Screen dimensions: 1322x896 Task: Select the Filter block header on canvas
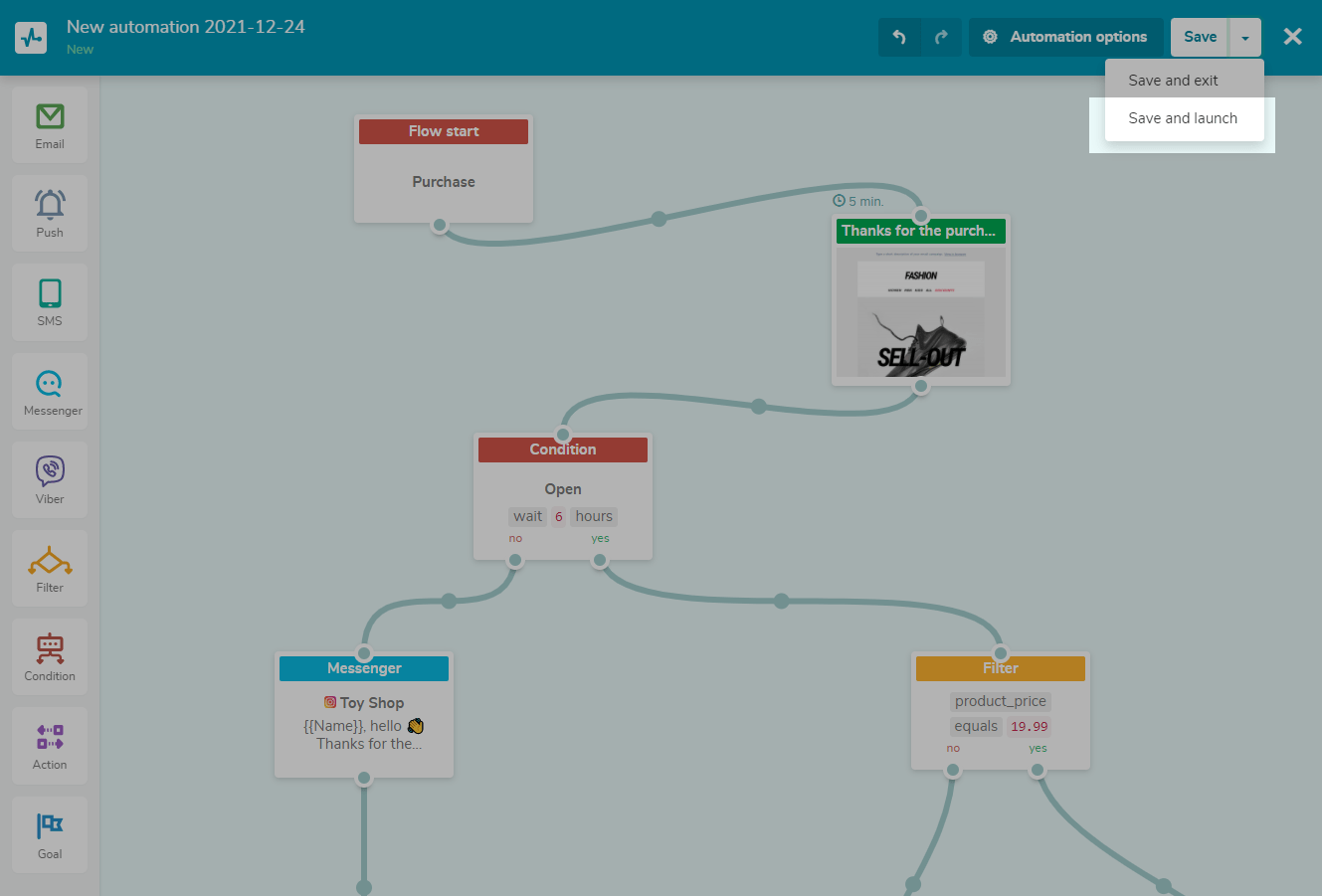(1001, 668)
